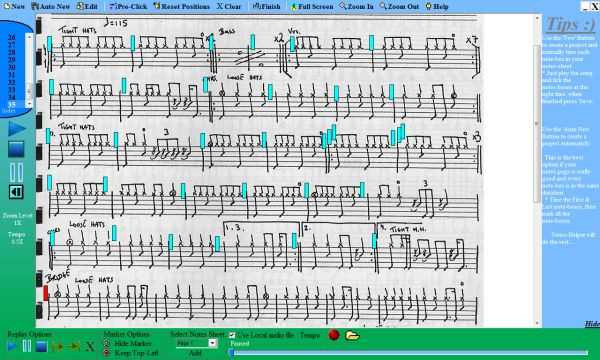The image size is (600, 360).
Task: Open the yellow folder icon to load audio
Action: (x=352, y=336)
